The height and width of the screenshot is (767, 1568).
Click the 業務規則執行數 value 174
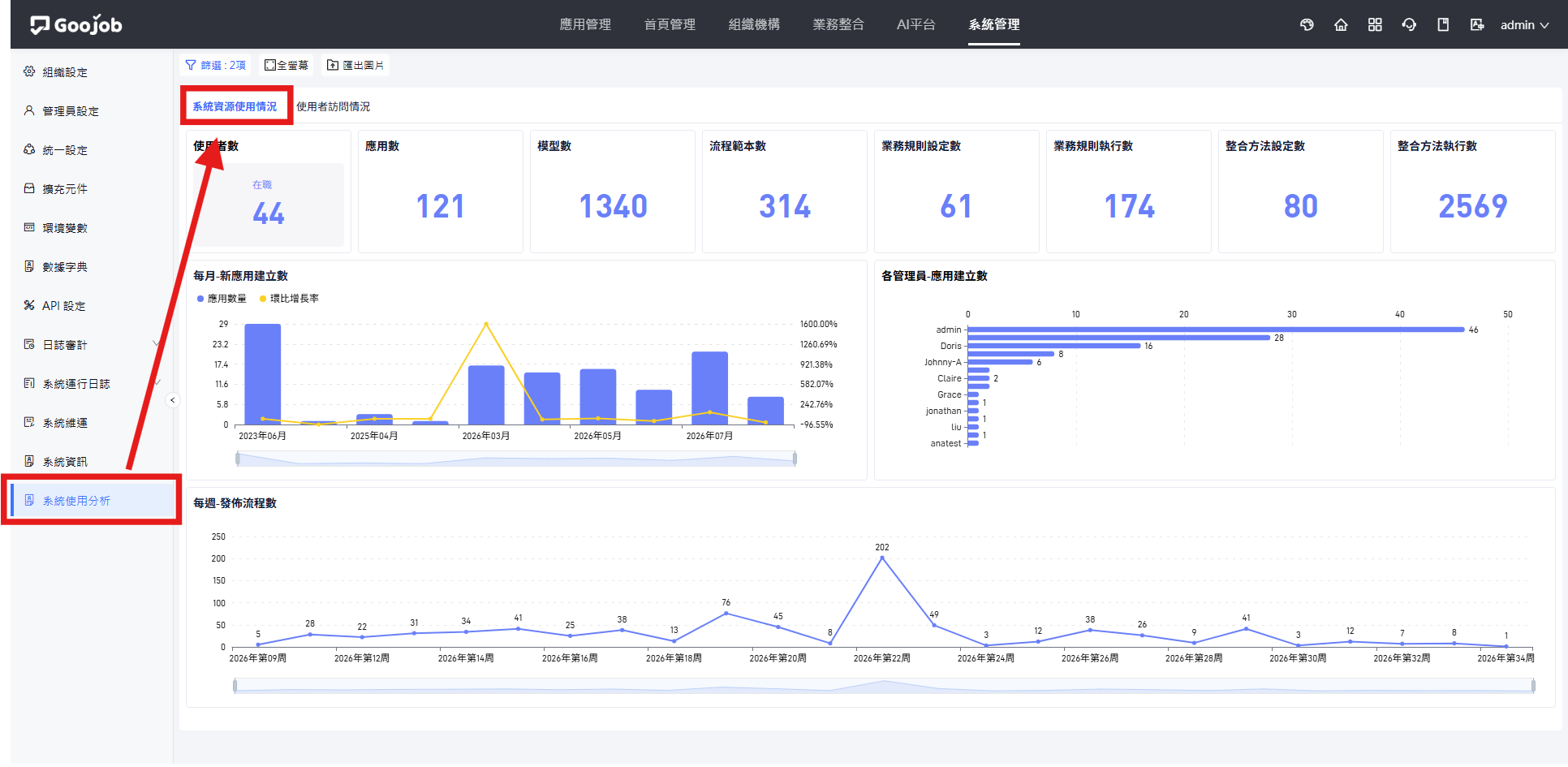[1129, 206]
